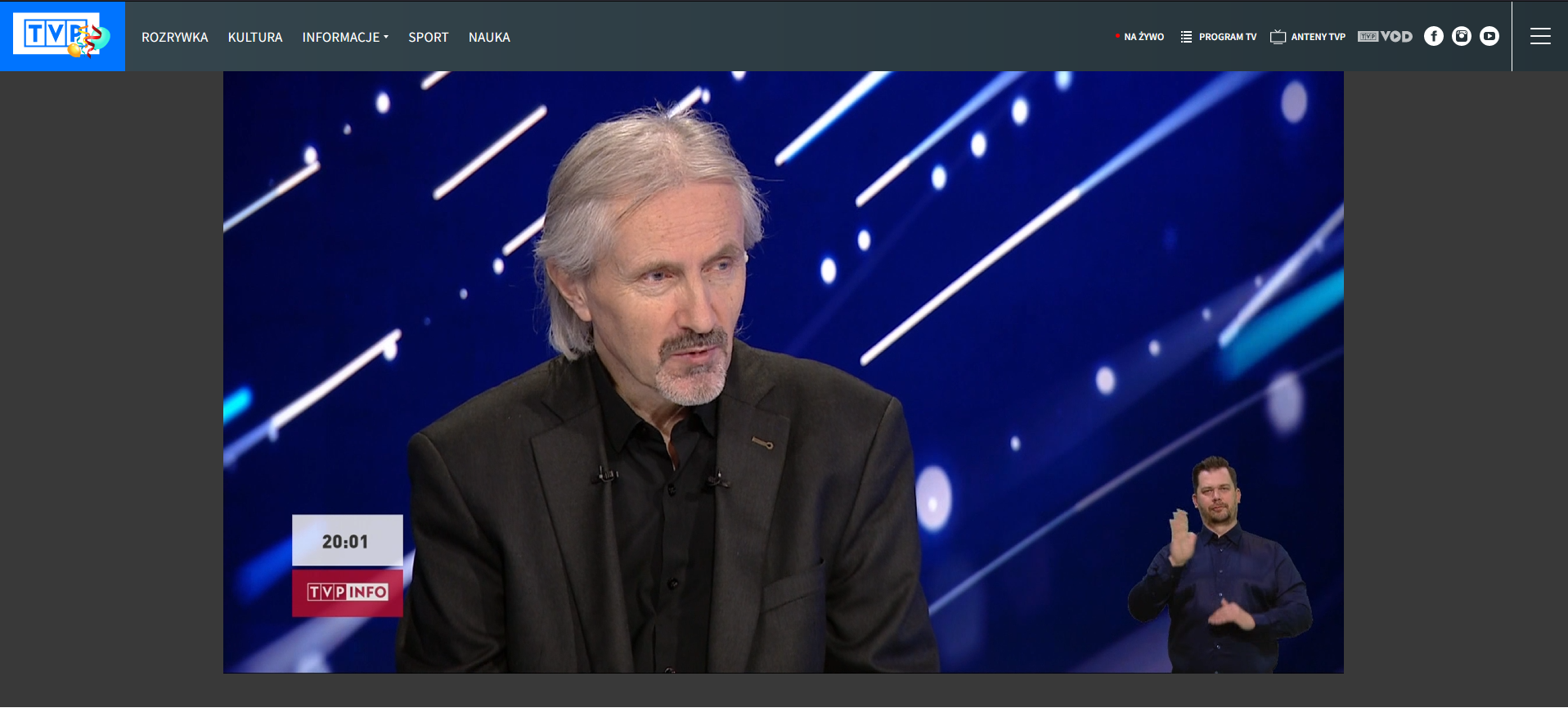1568x708 pixels.
Task: Open the hamburger menu in the header
Action: click(x=1539, y=36)
